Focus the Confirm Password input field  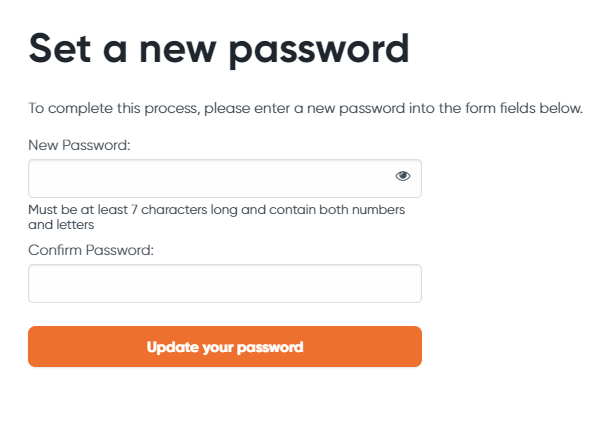point(225,283)
